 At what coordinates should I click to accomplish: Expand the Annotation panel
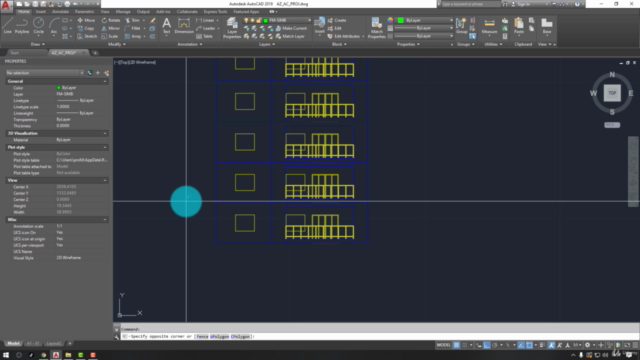click(x=190, y=44)
